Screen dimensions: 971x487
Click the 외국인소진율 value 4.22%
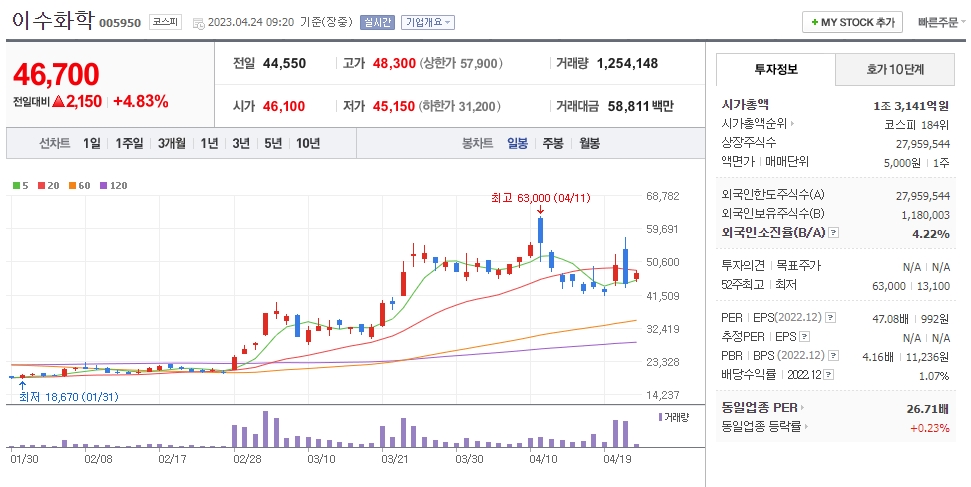(931, 234)
